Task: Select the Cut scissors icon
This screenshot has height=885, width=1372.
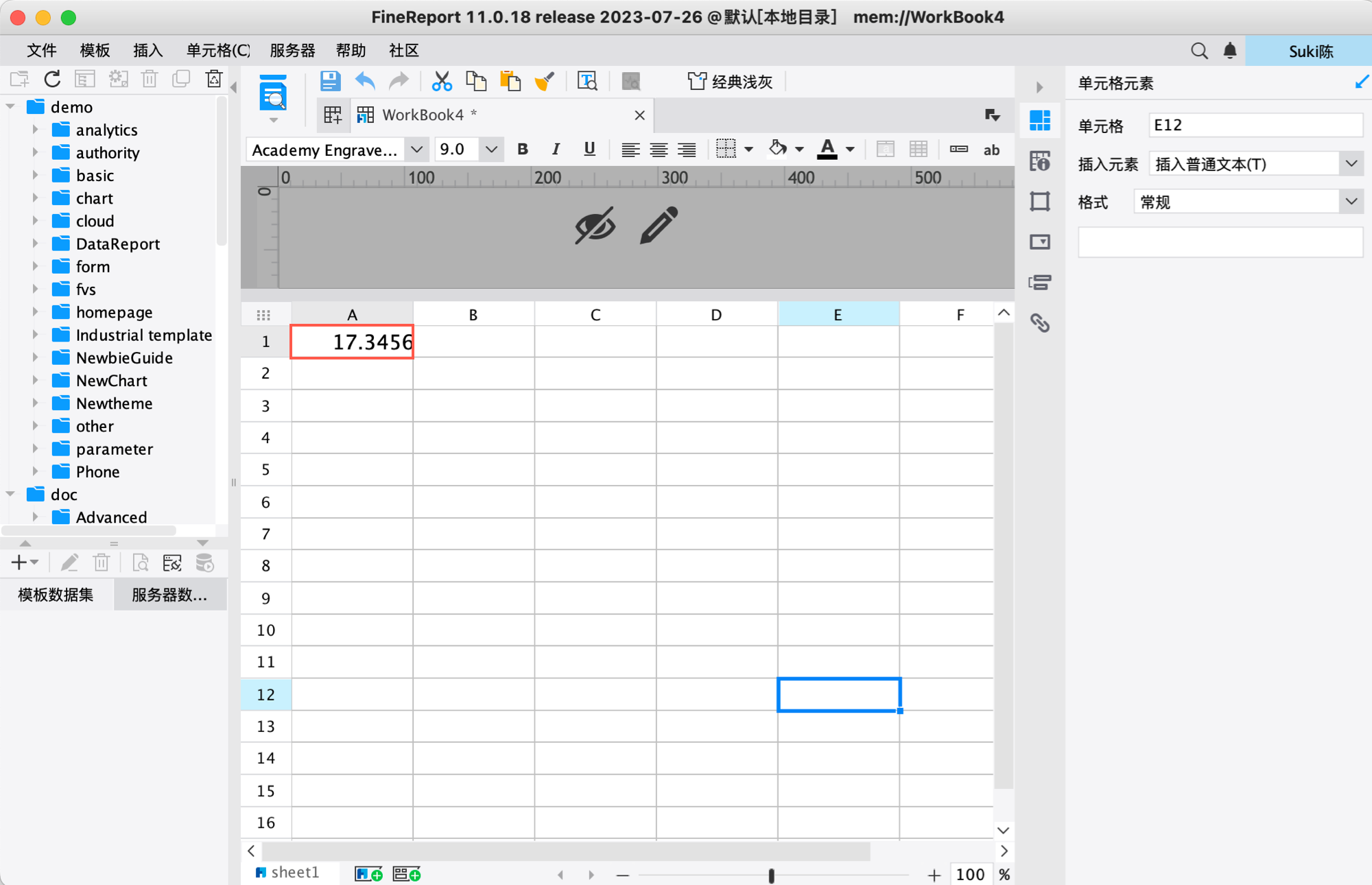Action: click(442, 81)
